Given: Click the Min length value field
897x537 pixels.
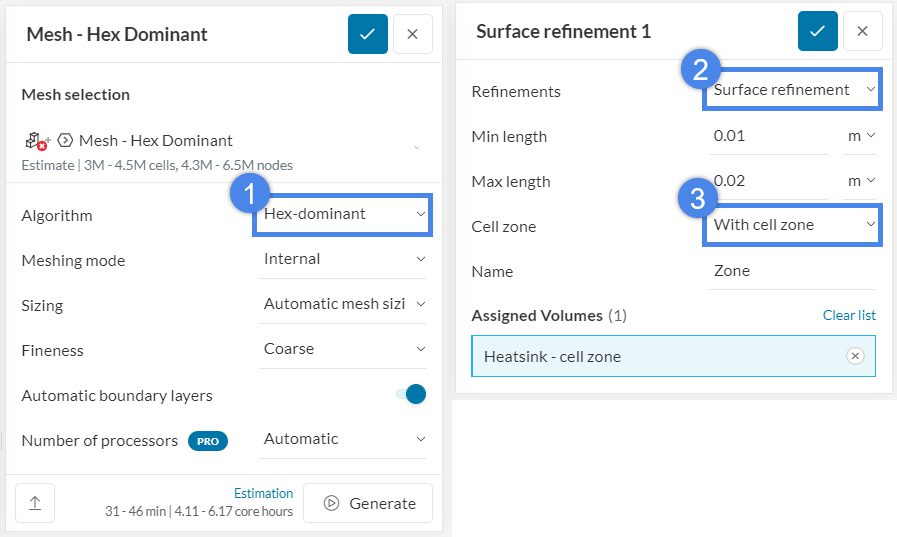Looking at the screenshot, I should pos(768,136).
